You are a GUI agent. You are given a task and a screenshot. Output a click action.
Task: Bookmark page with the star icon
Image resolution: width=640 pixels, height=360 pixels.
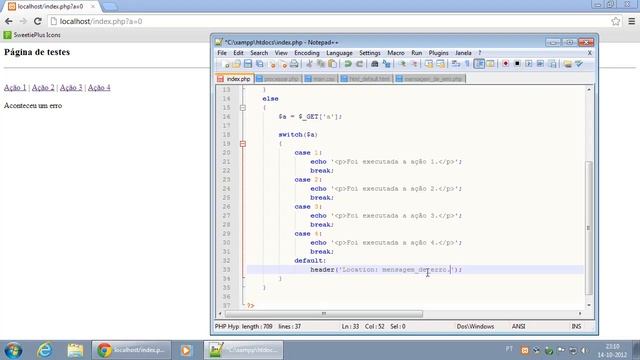(616, 21)
